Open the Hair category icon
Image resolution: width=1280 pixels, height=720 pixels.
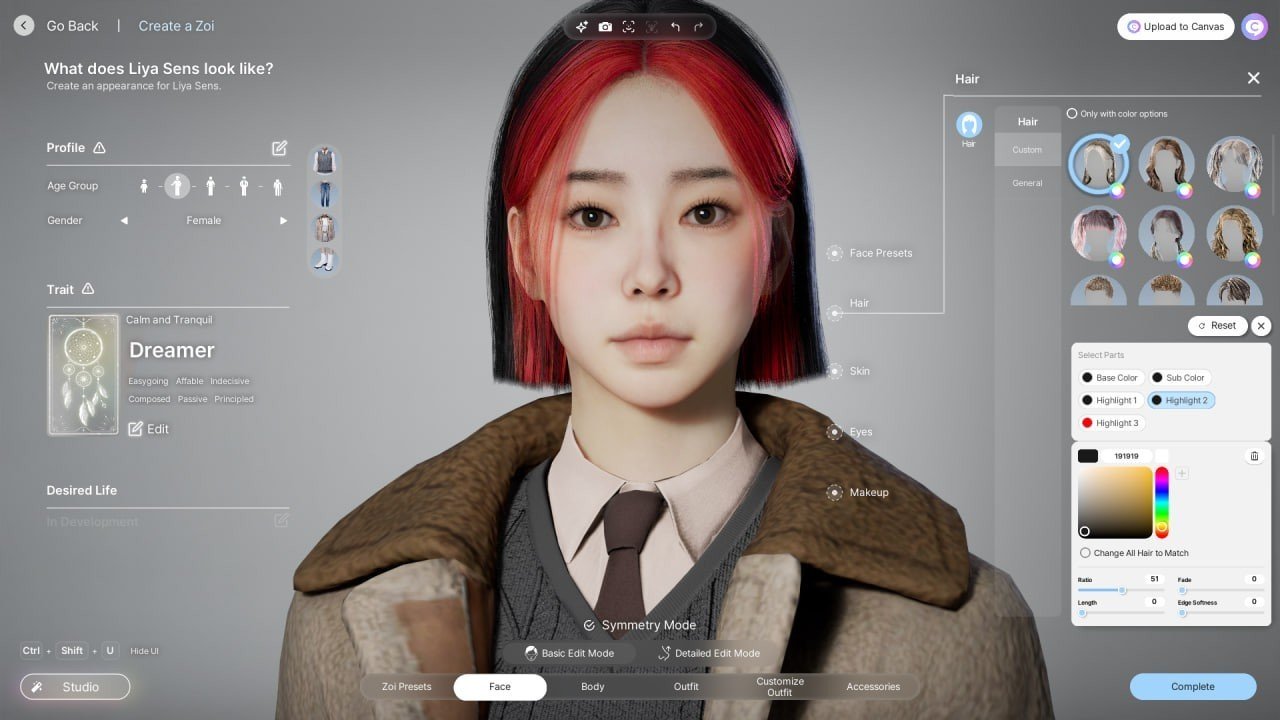coord(968,125)
